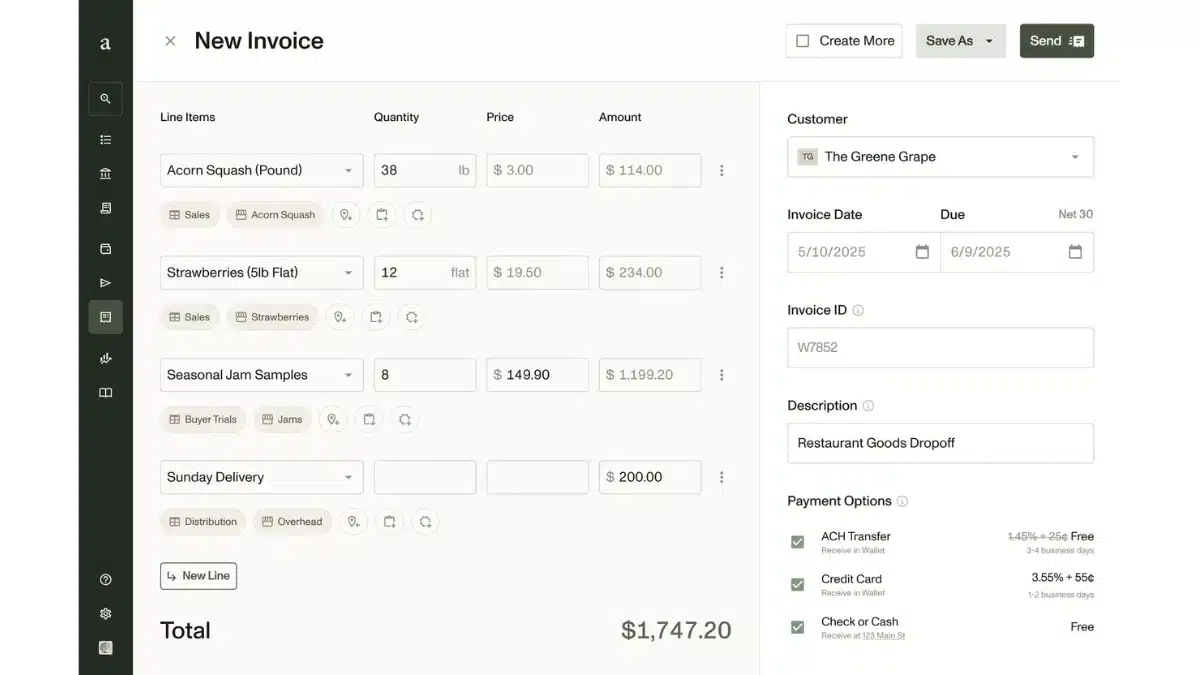Image resolution: width=1200 pixels, height=675 pixels.
Task: Open the 123 Main St link
Action: point(884,636)
